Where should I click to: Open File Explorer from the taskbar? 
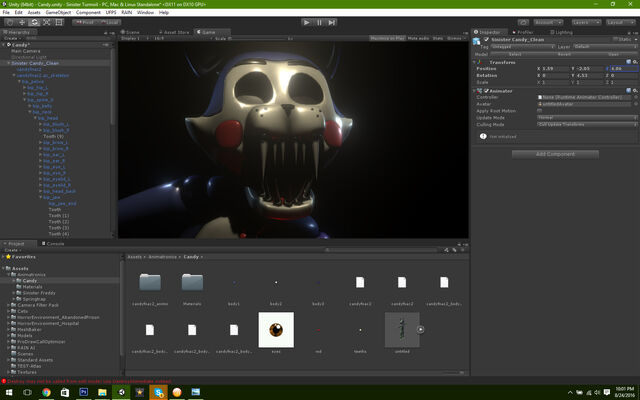coord(102,392)
